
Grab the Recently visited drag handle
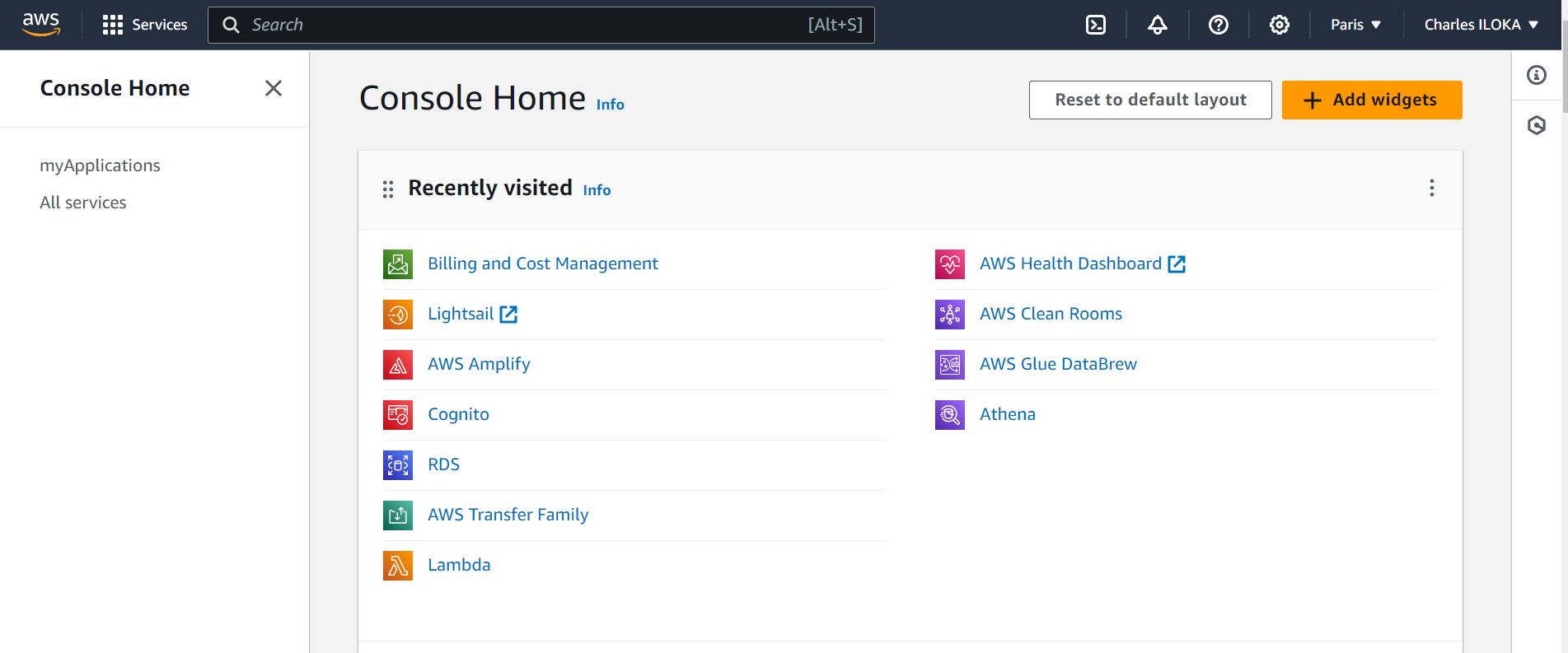click(388, 189)
